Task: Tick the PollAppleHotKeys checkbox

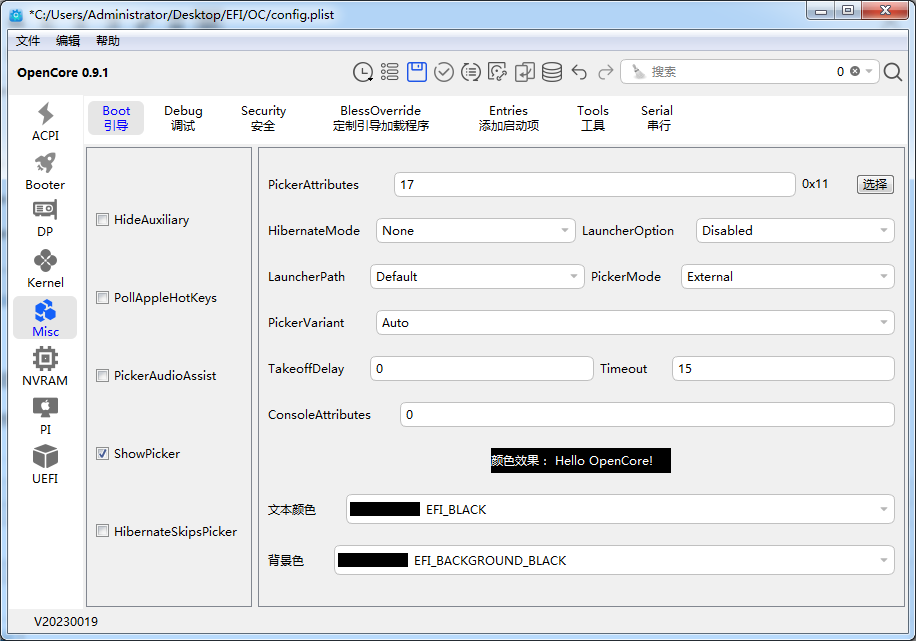Action: (103, 298)
